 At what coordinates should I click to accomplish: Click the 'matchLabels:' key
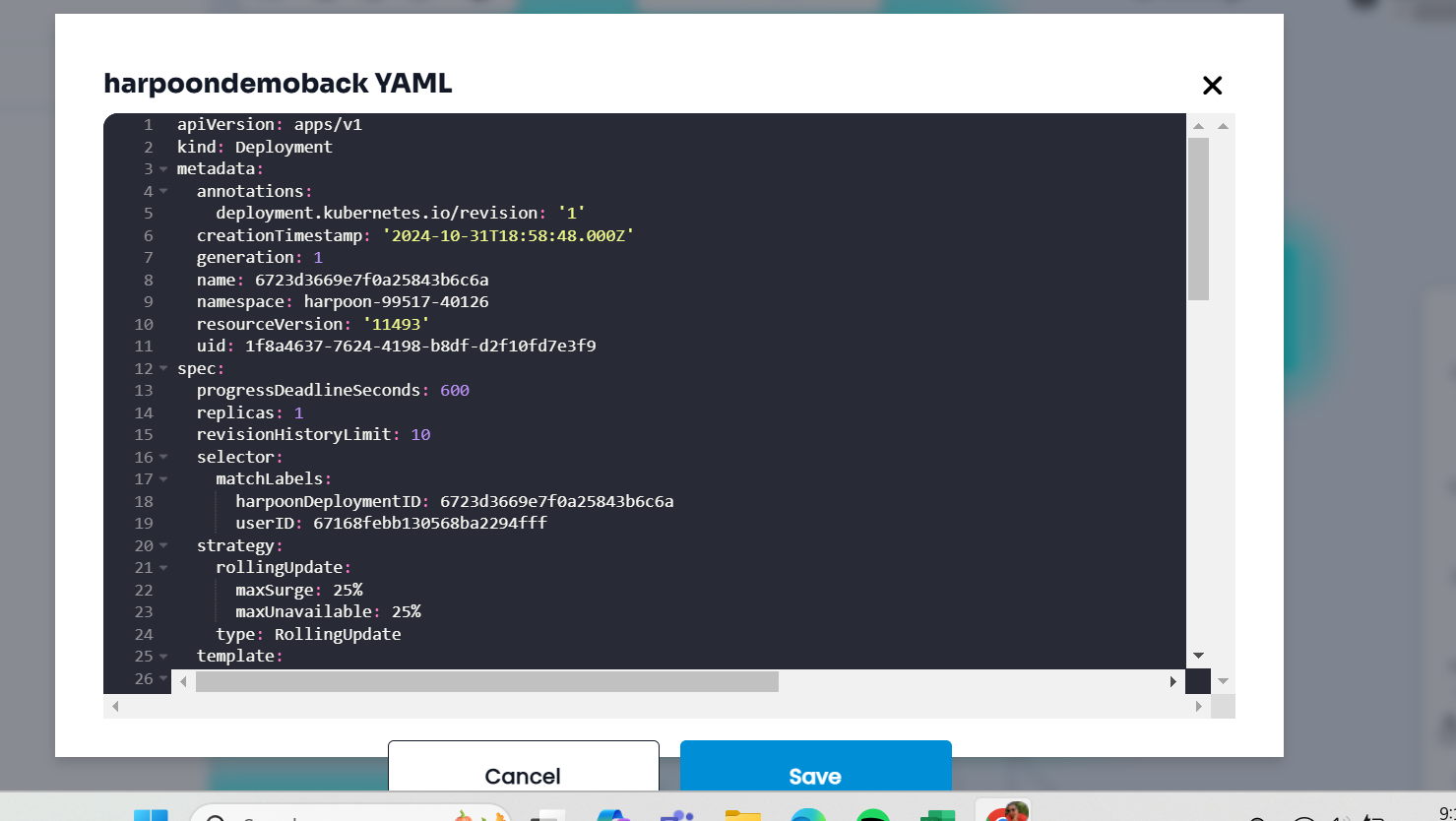coord(275,479)
